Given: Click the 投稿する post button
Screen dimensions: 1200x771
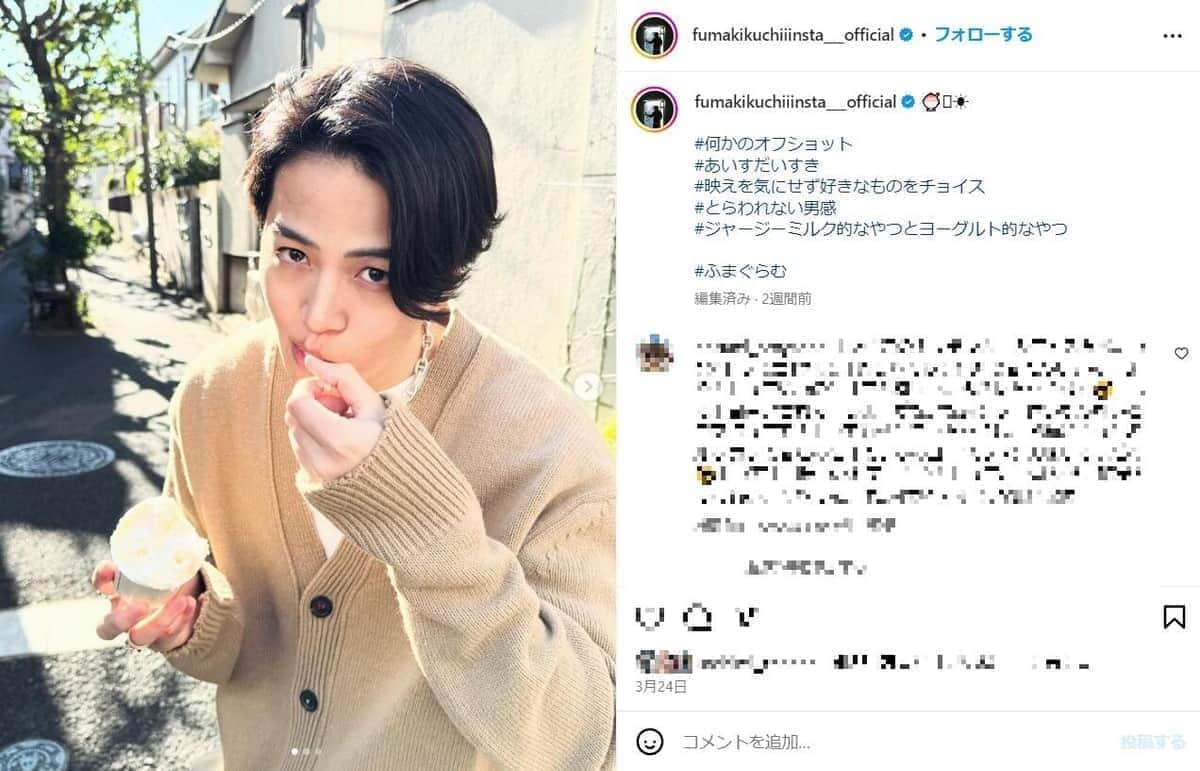Looking at the screenshot, I should tap(1153, 742).
